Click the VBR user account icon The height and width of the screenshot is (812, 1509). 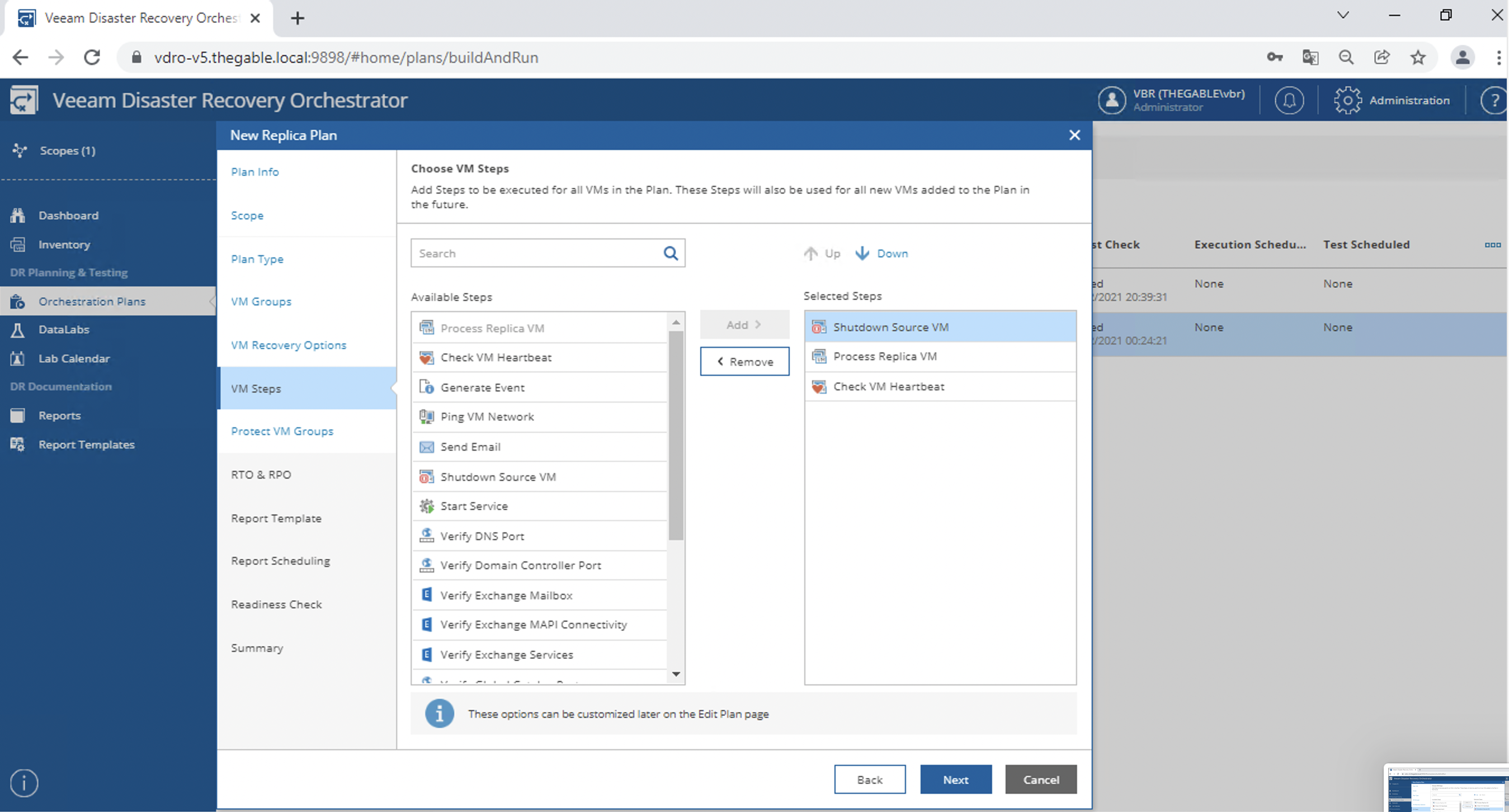tap(1111, 100)
